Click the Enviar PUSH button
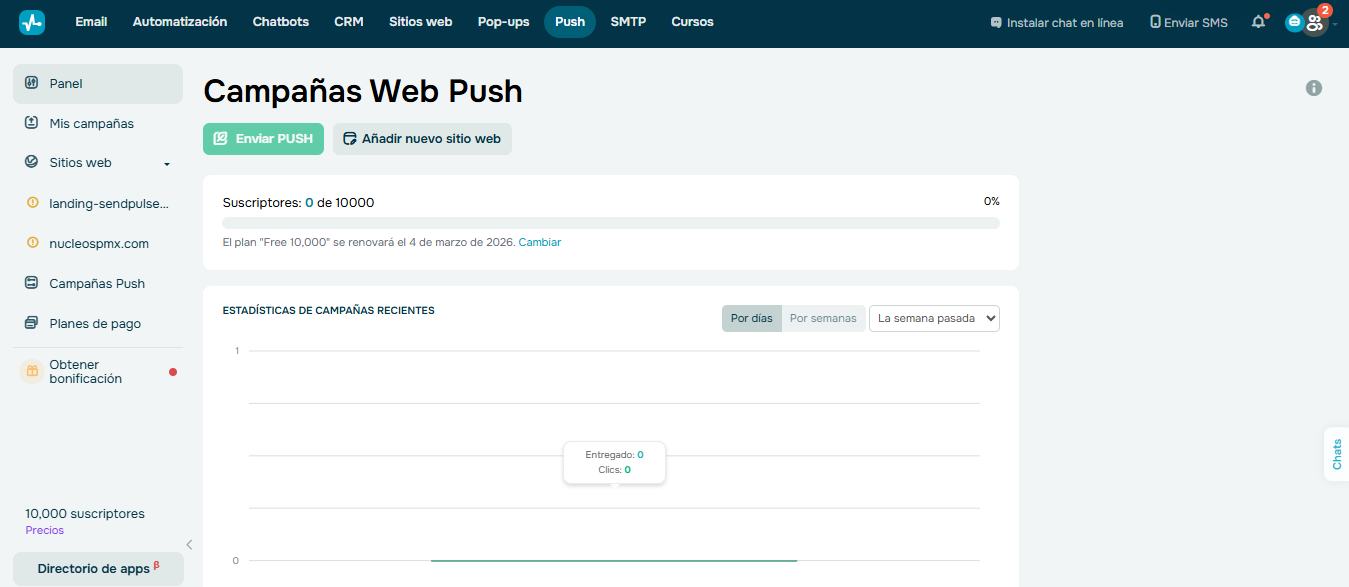The width and height of the screenshot is (1349, 587). click(x=263, y=139)
